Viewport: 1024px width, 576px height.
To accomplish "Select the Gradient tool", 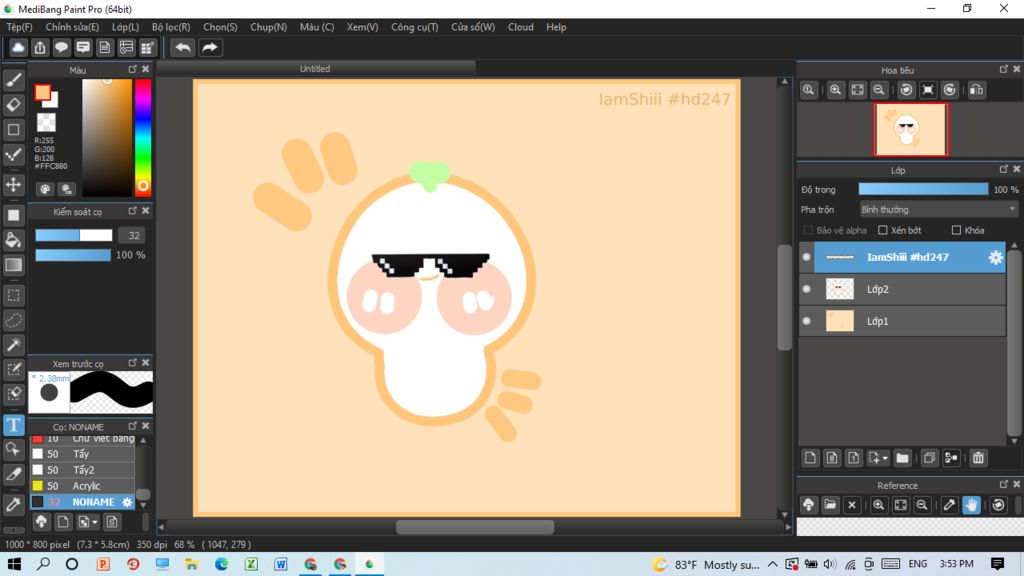I will pyautogui.click(x=14, y=264).
